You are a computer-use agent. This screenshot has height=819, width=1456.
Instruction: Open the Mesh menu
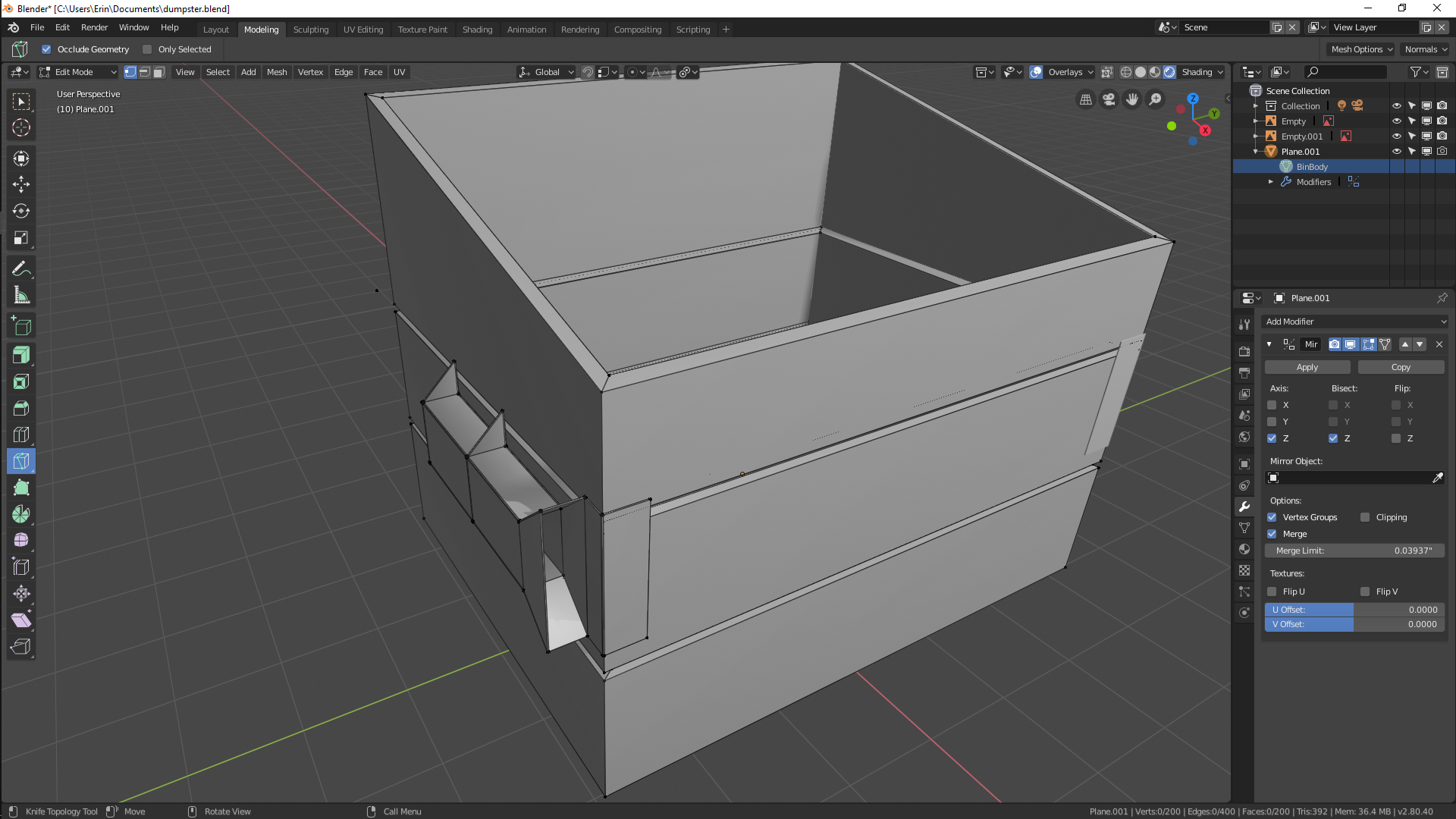click(277, 72)
